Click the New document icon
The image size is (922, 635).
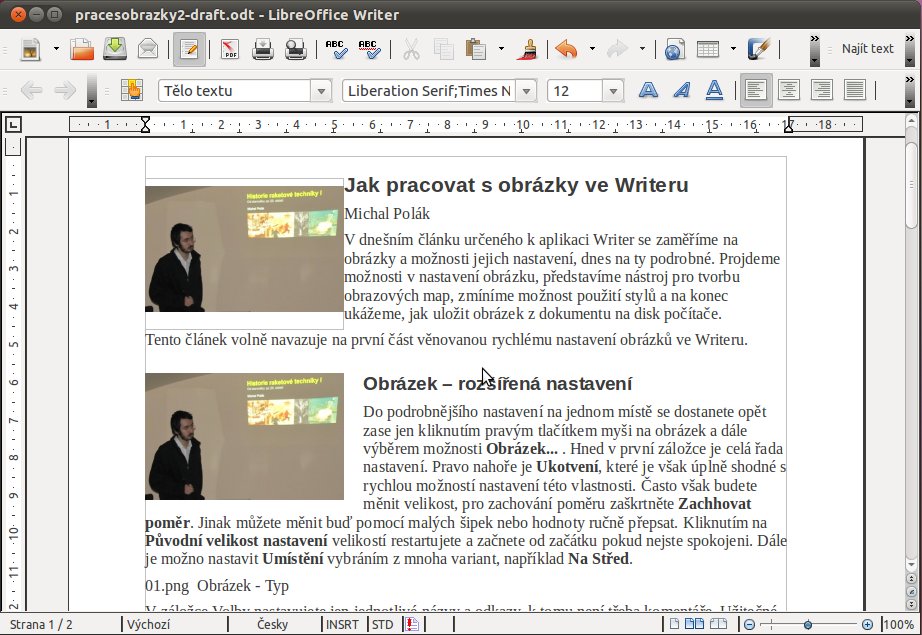pyautogui.click(x=30, y=49)
